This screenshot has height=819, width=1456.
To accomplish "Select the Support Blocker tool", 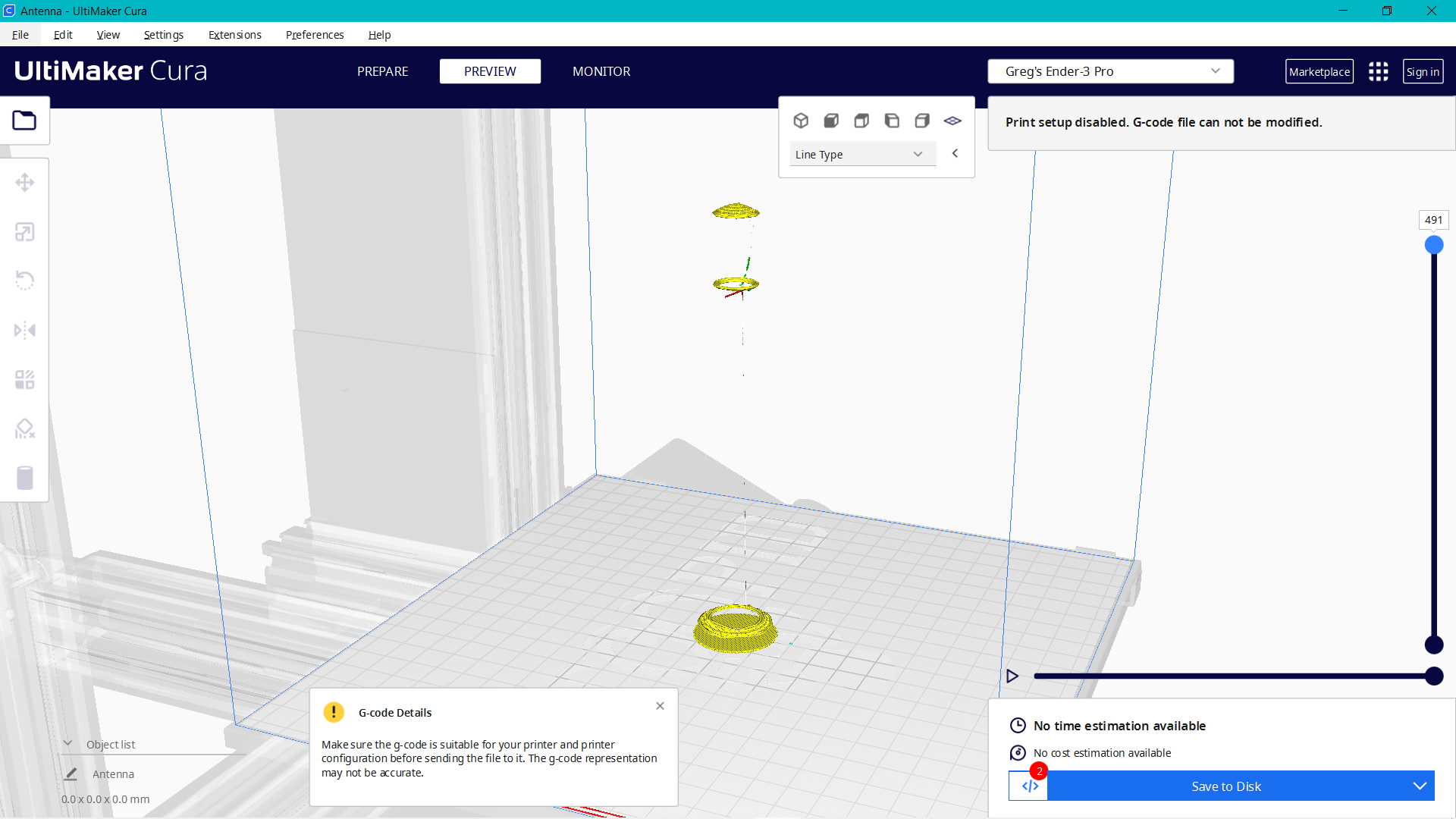I will tap(25, 428).
